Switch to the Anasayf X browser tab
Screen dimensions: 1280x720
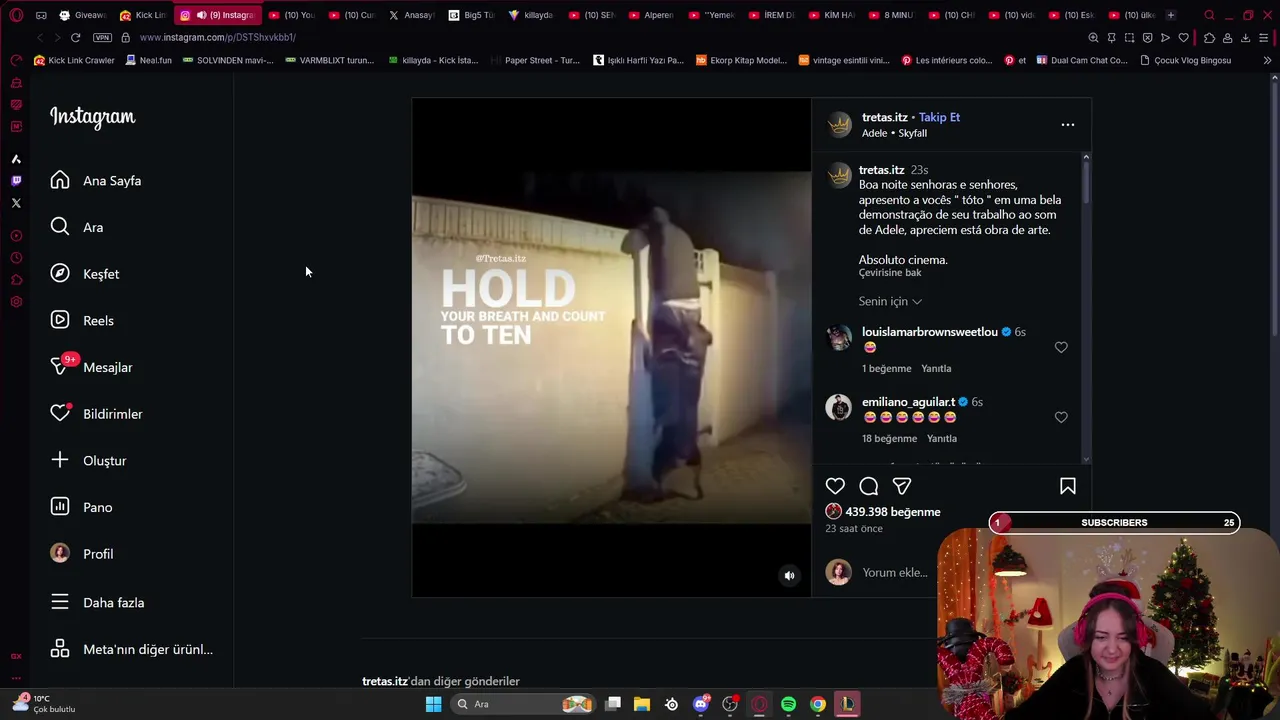point(412,15)
